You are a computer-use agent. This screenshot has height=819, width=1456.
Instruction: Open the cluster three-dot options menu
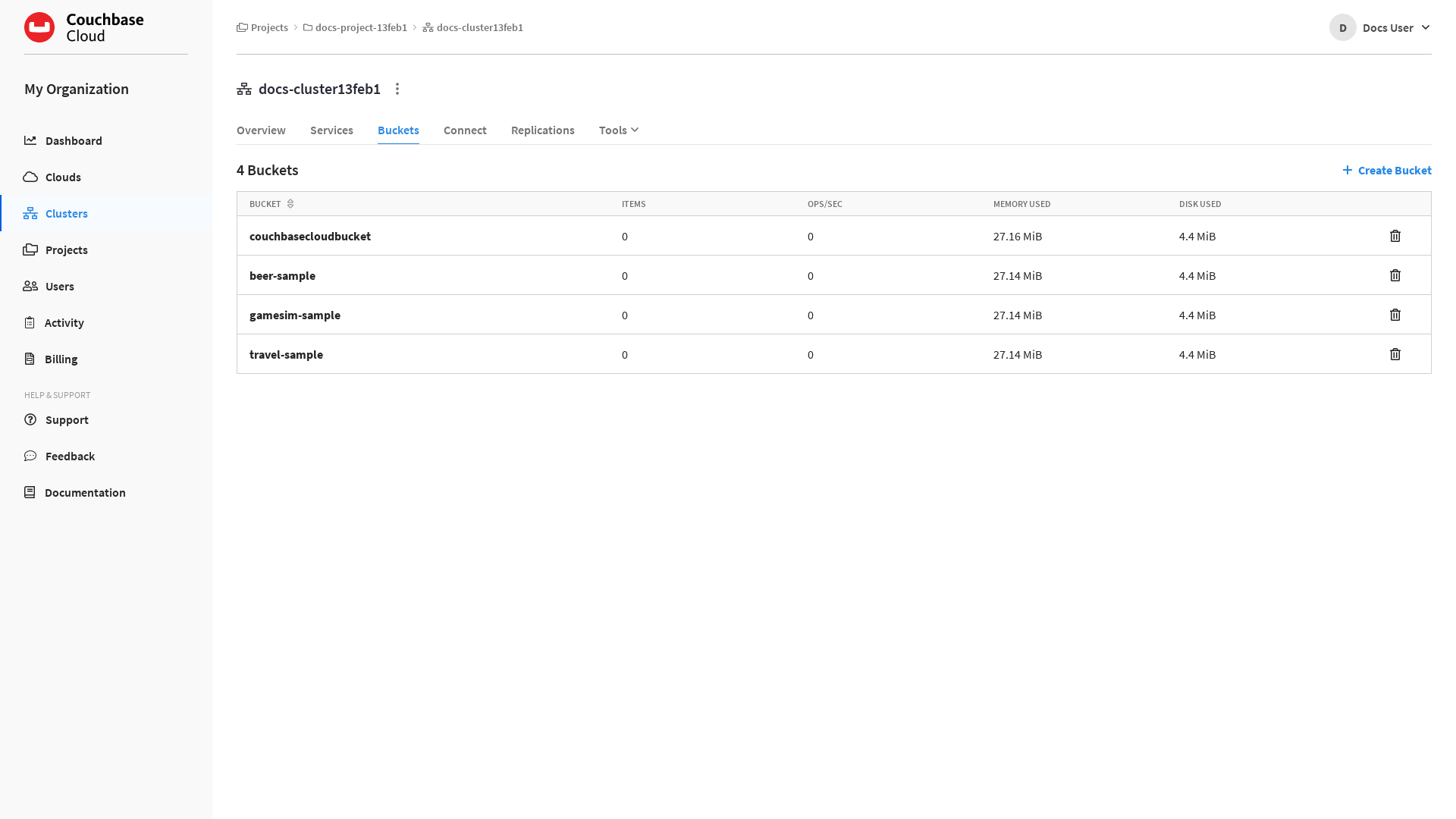click(397, 89)
